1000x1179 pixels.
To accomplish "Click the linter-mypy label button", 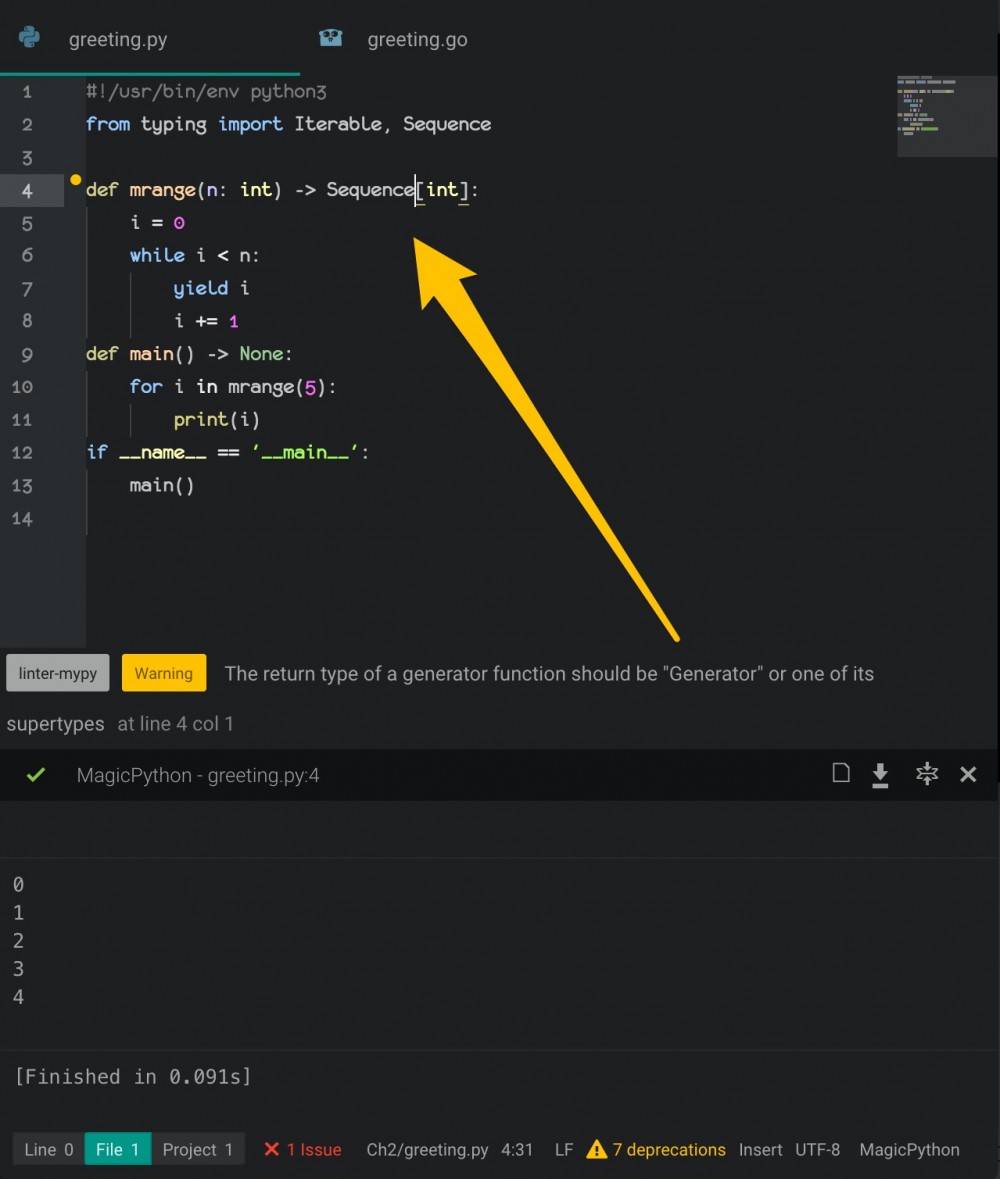I will [x=57, y=673].
